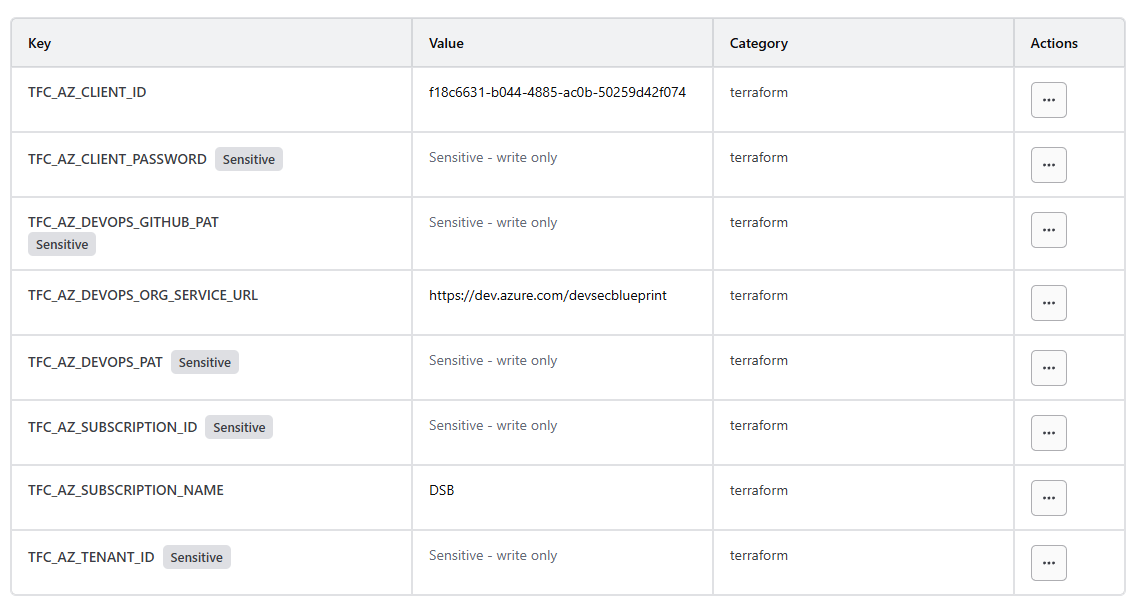Click the Category column header
This screenshot has height=610, width=1145.
758,43
